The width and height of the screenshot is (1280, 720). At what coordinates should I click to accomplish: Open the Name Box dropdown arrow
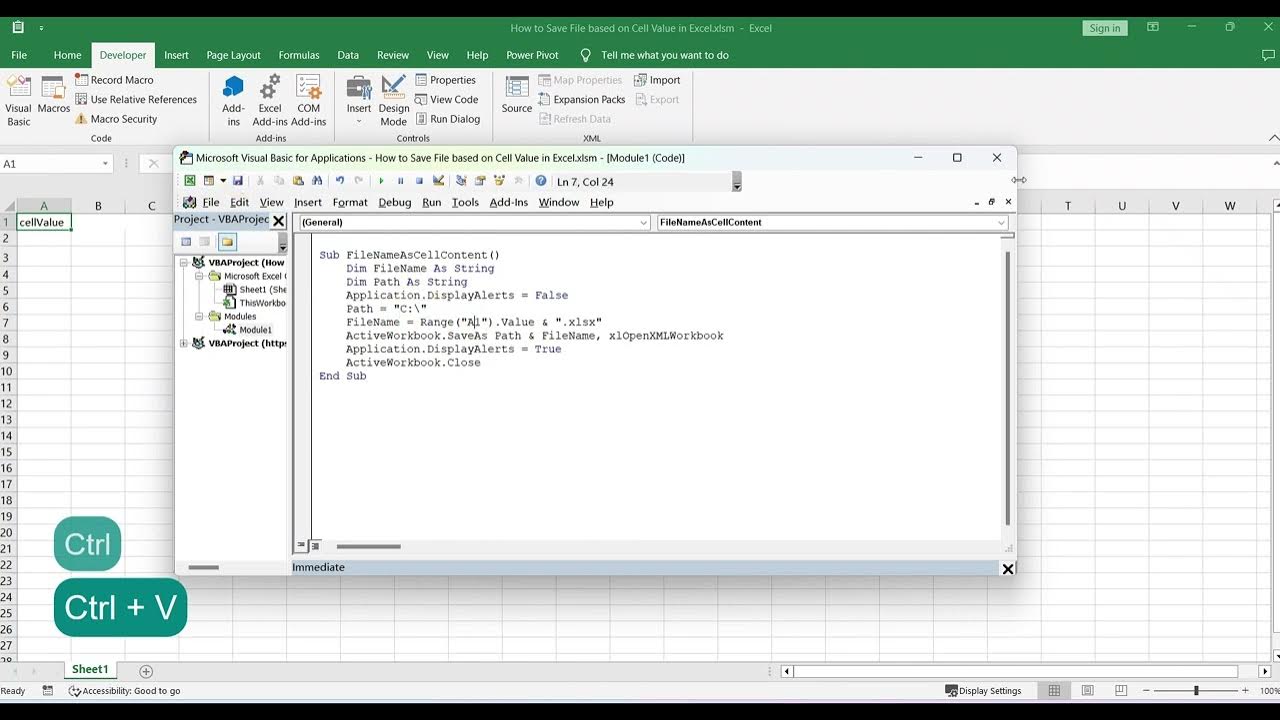coord(105,164)
